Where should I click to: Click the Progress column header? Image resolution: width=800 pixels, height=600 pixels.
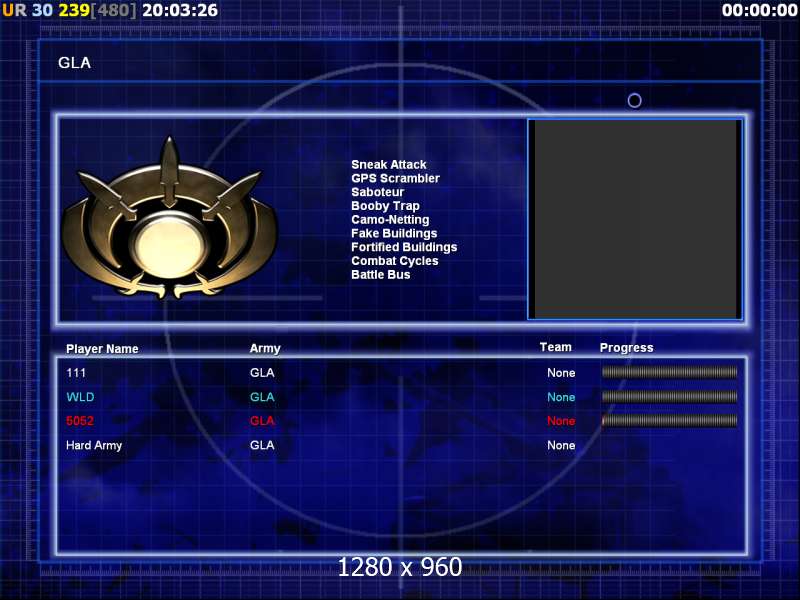pyautogui.click(x=627, y=348)
